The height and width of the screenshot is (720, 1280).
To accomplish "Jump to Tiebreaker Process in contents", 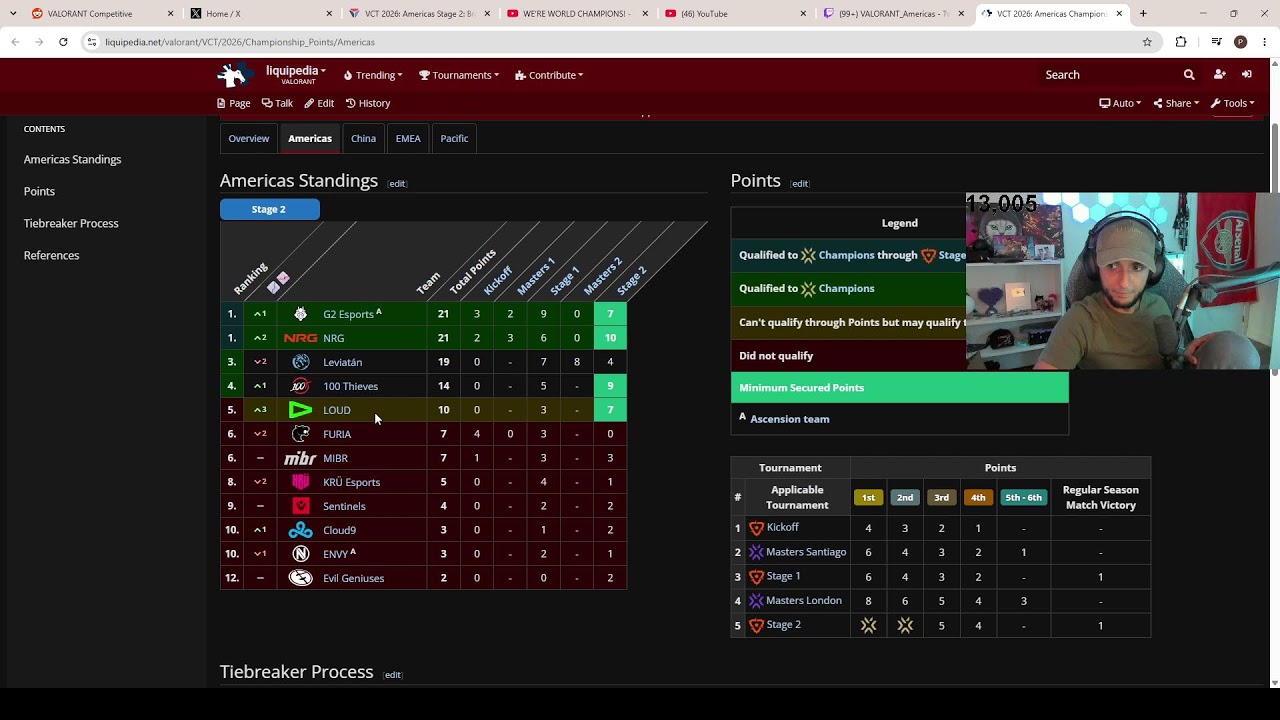I will [71, 223].
